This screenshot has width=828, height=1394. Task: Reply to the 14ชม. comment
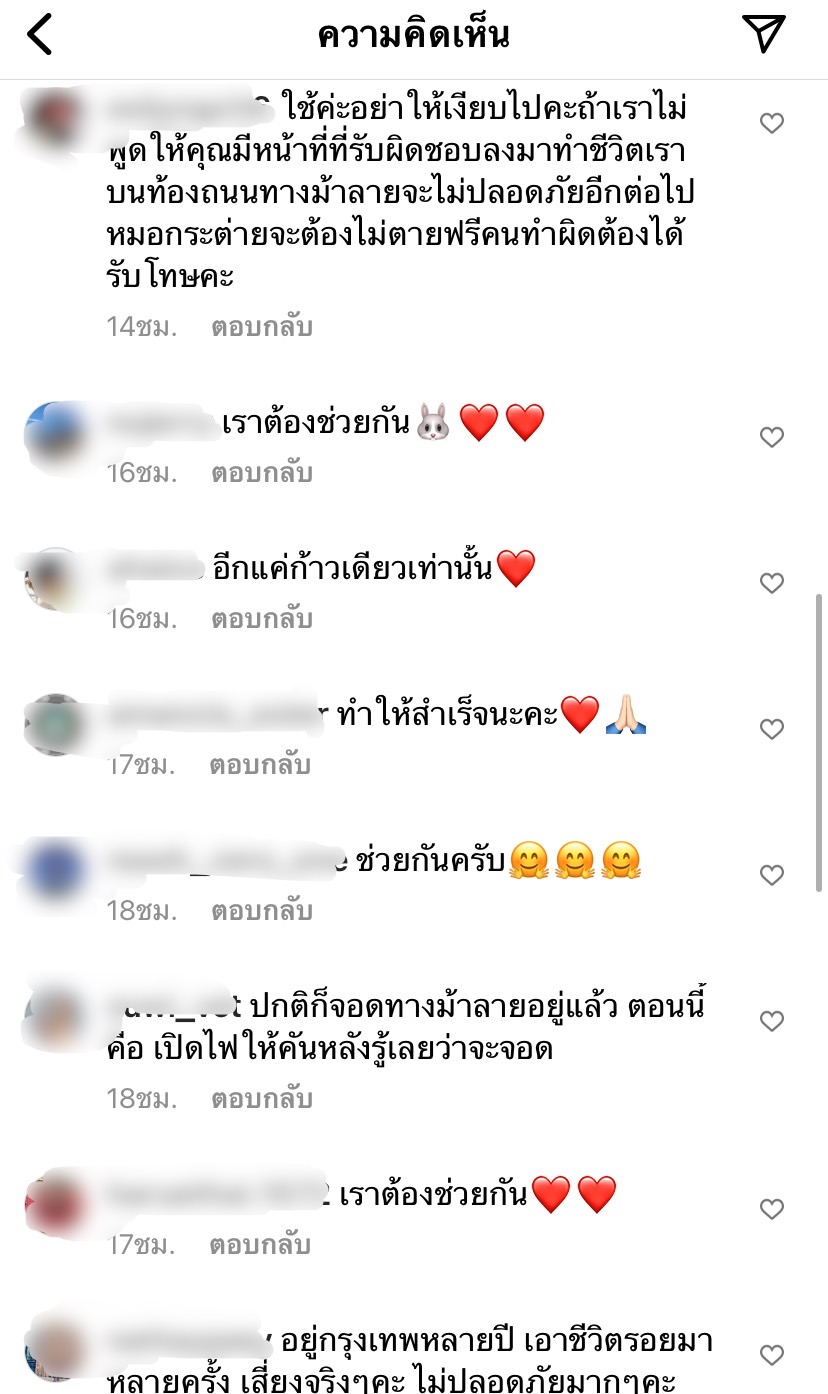click(261, 326)
